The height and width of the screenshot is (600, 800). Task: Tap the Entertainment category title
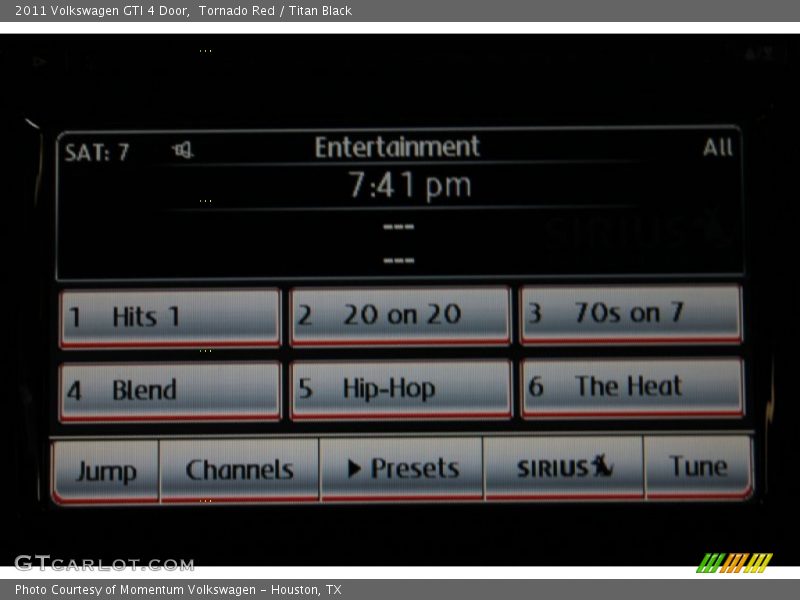[x=397, y=147]
